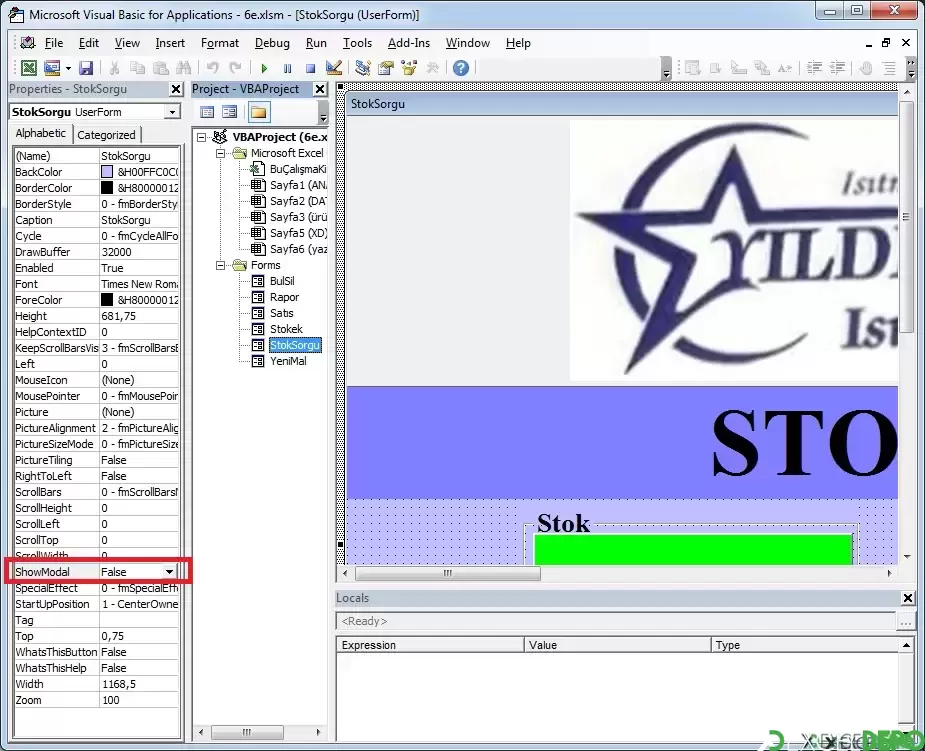
Task: Open the Insert UserForm dropdown arrow
Action: (x=68, y=68)
